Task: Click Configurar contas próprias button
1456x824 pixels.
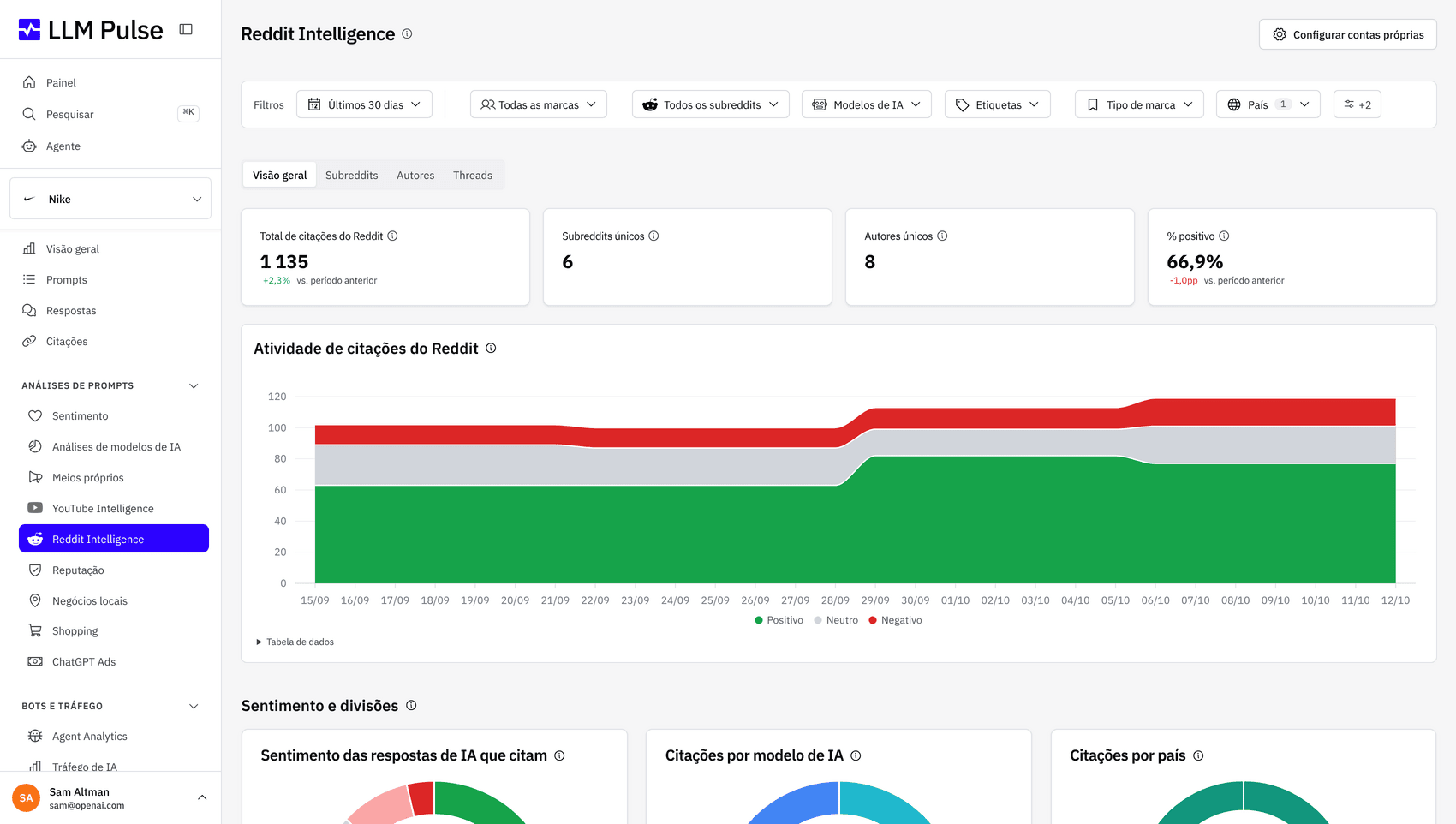Action: 1347,34
